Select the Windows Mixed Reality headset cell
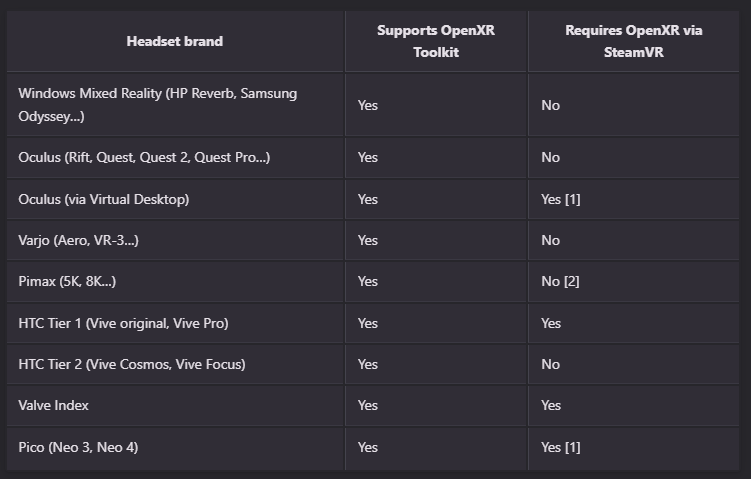Viewport: 751px width, 479px height. [x=157, y=104]
